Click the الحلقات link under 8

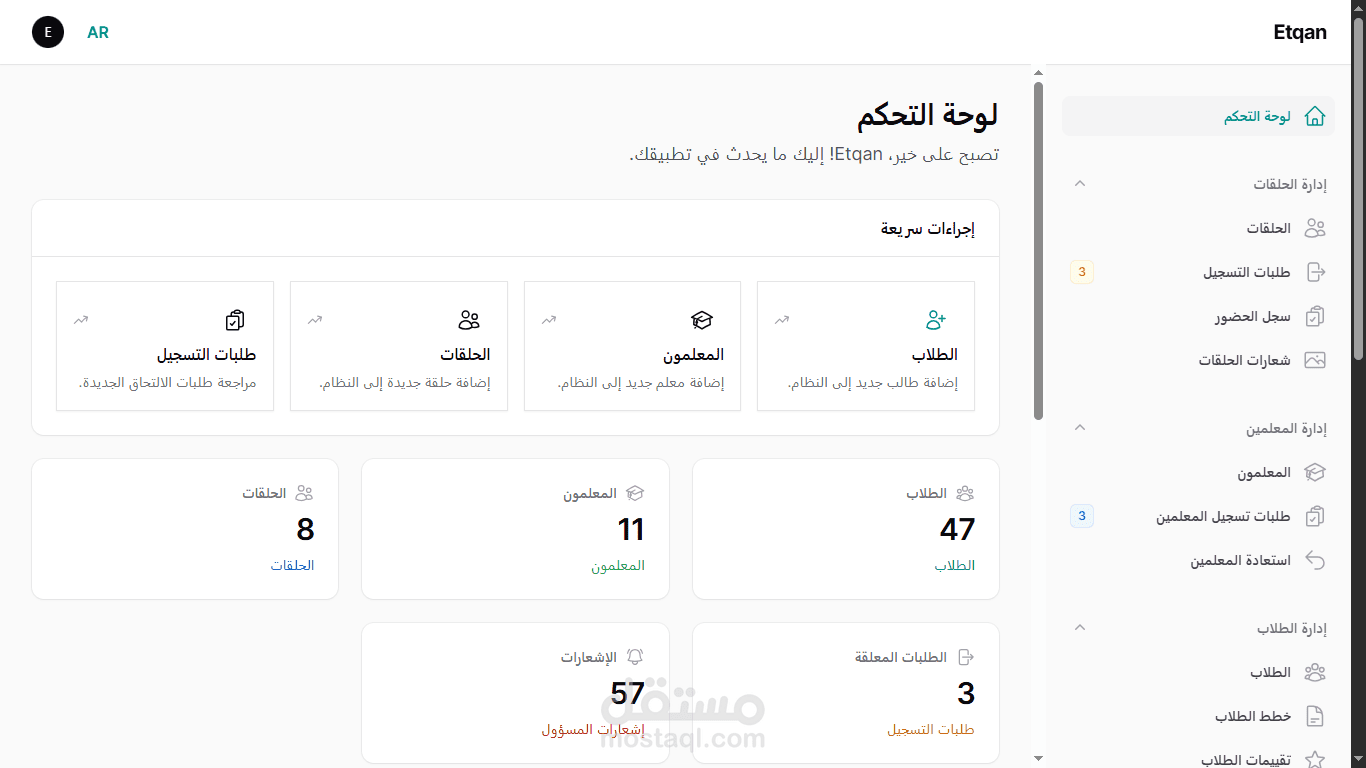[293, 566]
